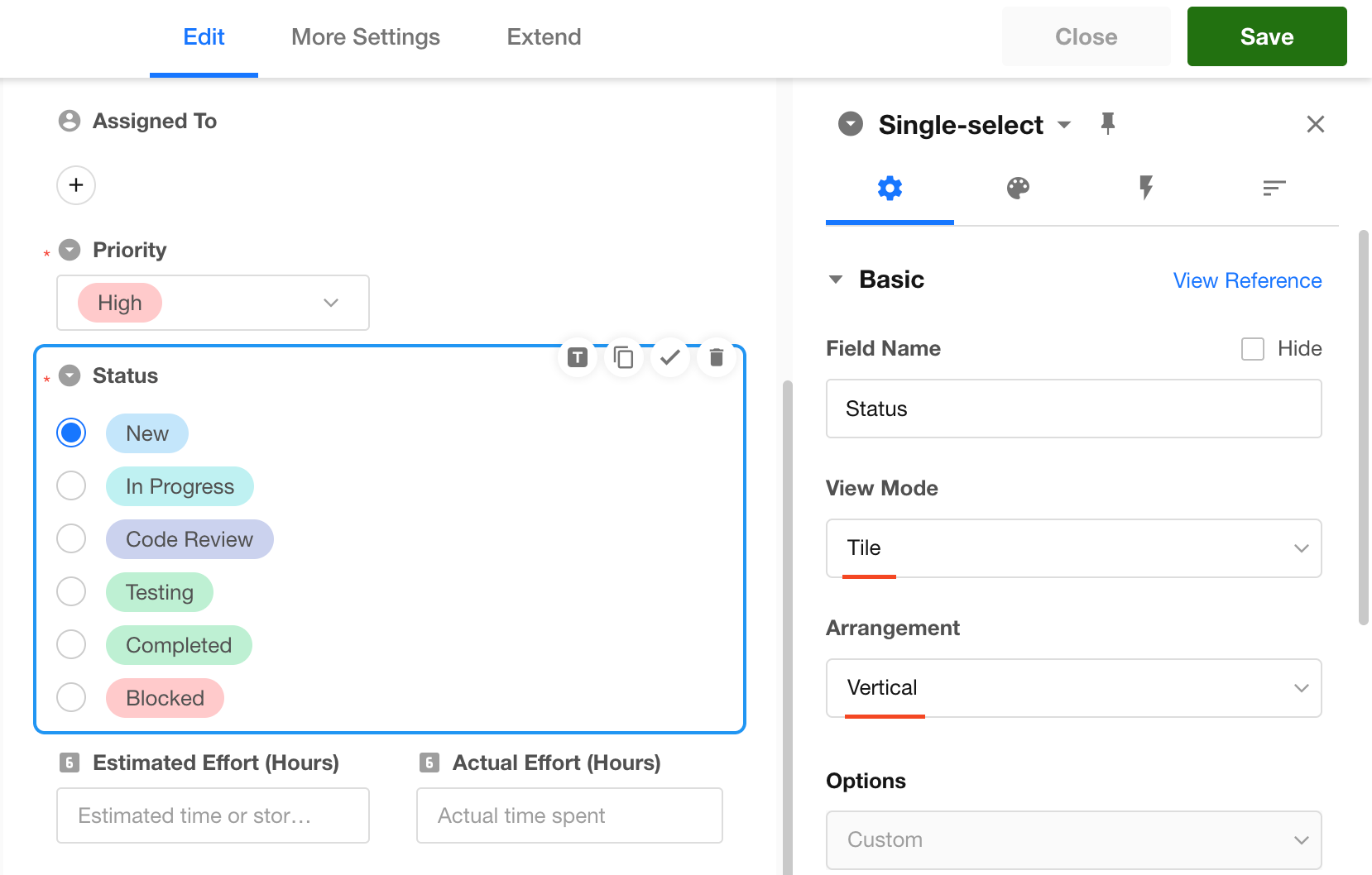The height and width of the screenshot is (875, 1372).
Task: Select the In Progress radio option
Action: (x=71, y=486)
